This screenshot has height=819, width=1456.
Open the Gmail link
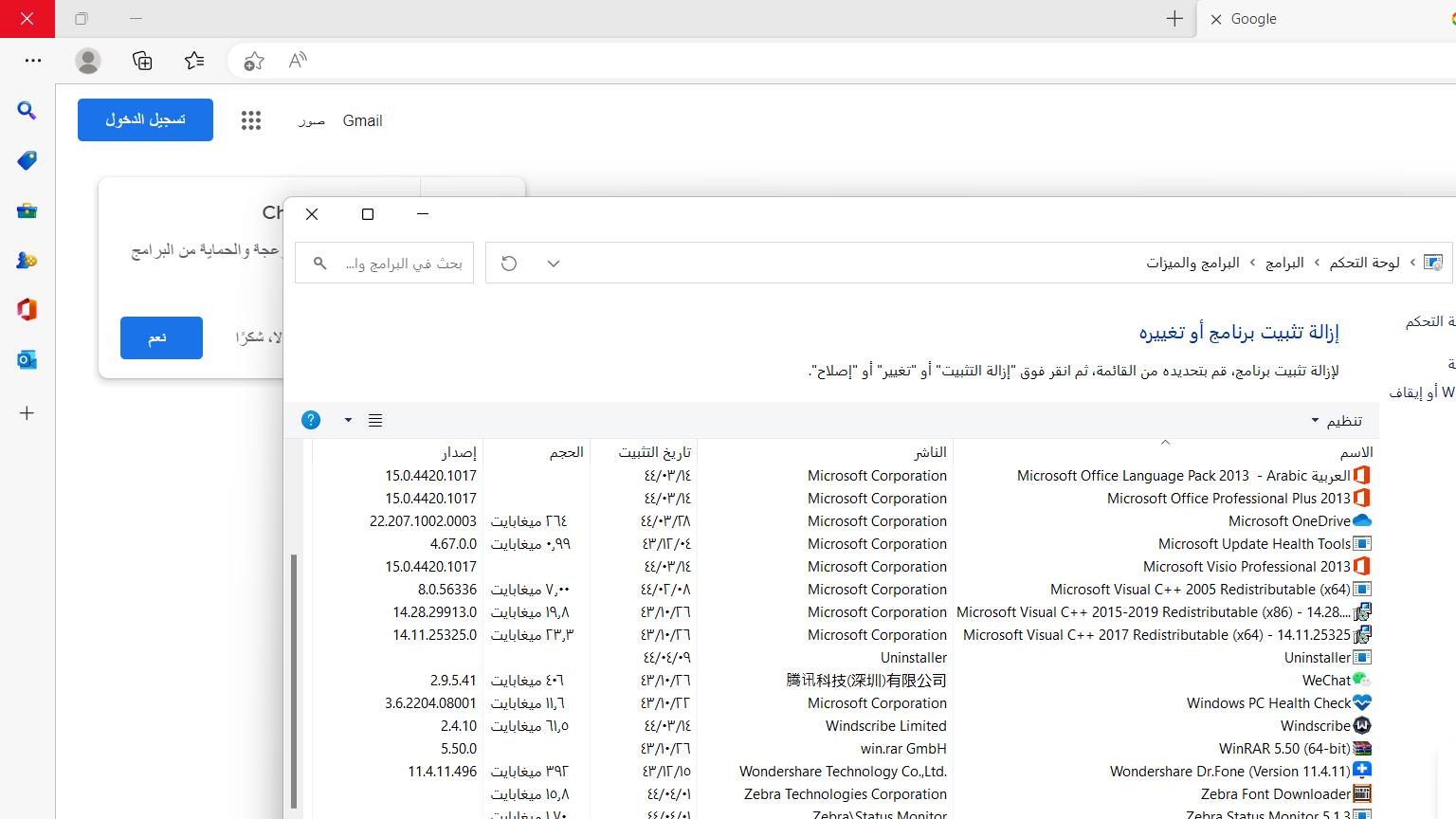point(362,120)
